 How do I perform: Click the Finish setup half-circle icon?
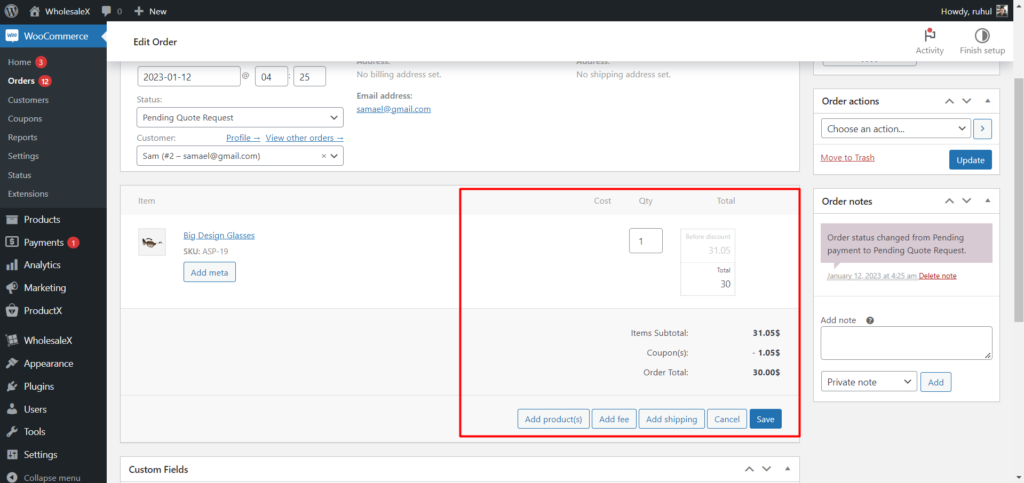(981, 35)
